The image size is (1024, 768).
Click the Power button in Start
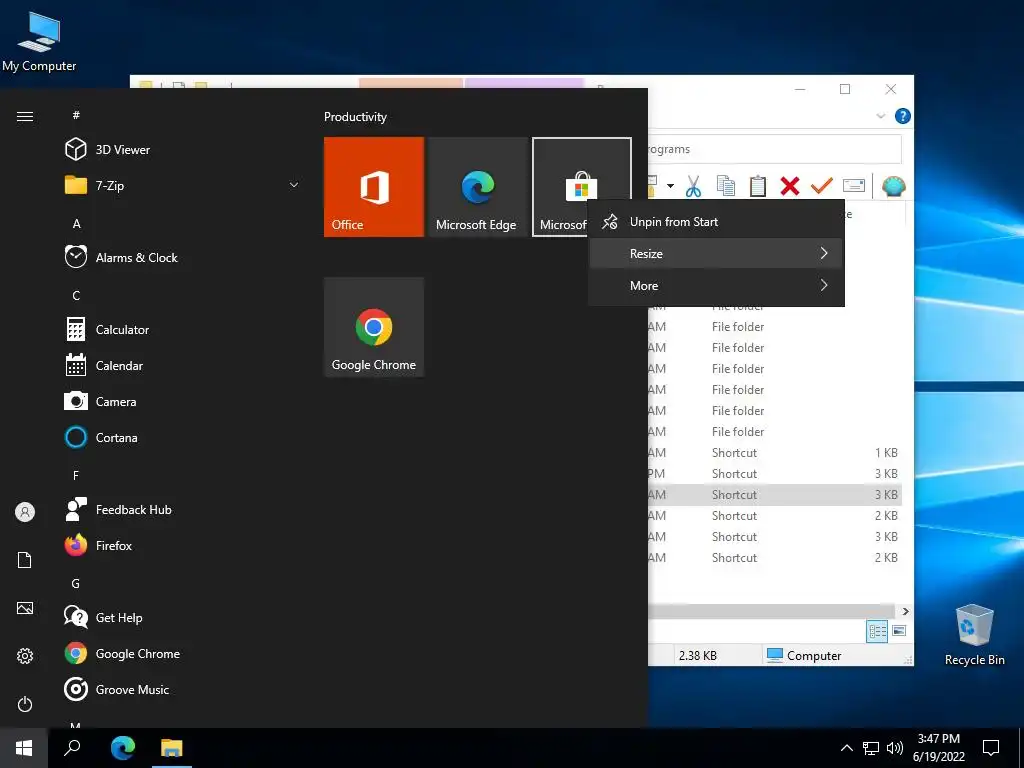click(25, 704)
